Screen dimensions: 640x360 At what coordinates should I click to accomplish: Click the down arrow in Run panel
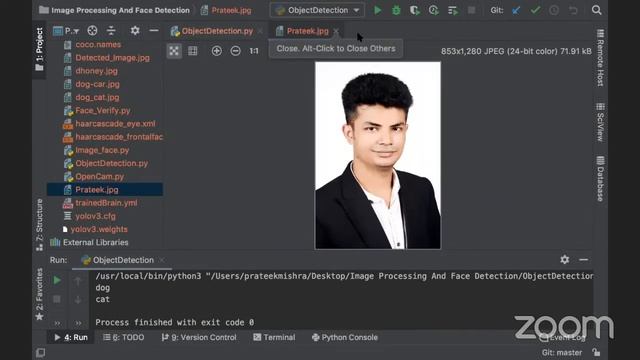point(78,300)
